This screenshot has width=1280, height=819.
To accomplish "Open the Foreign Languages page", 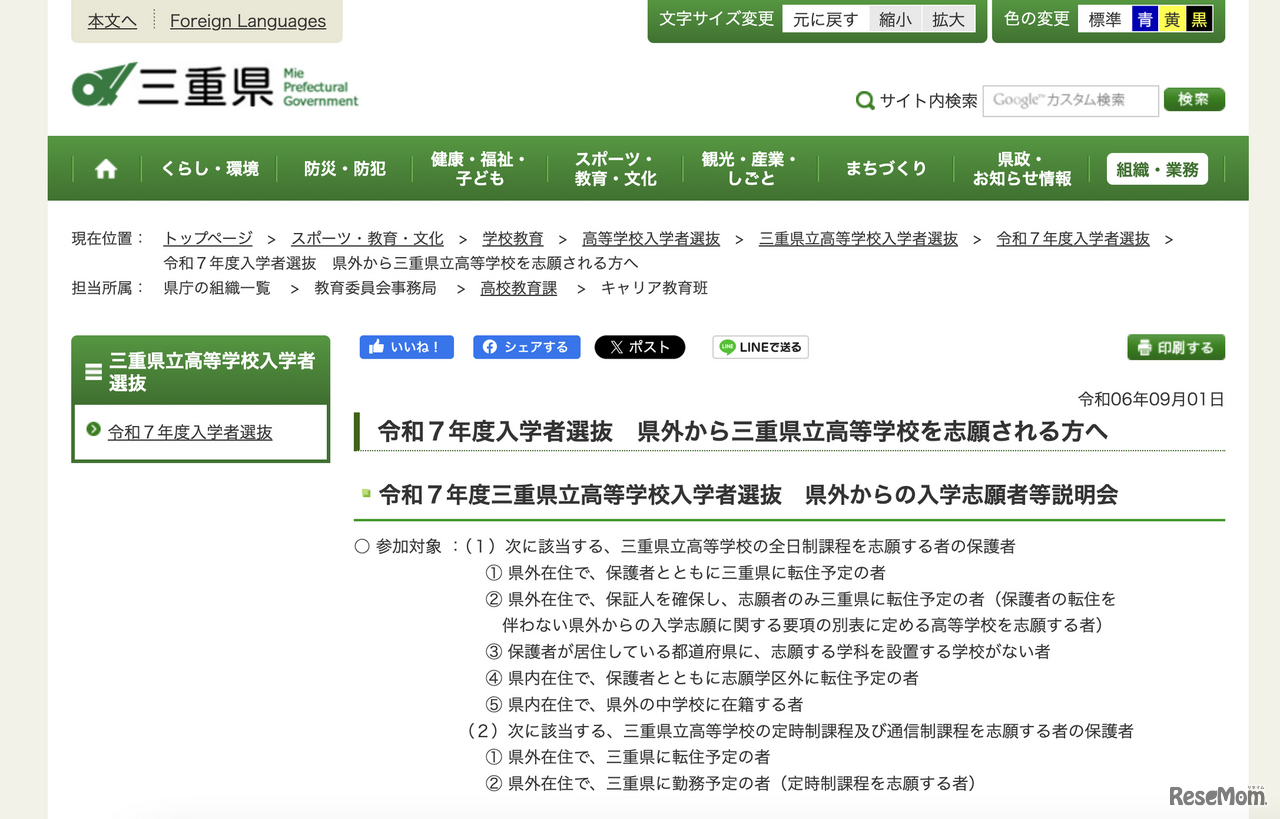I will (x=247, y=21).
